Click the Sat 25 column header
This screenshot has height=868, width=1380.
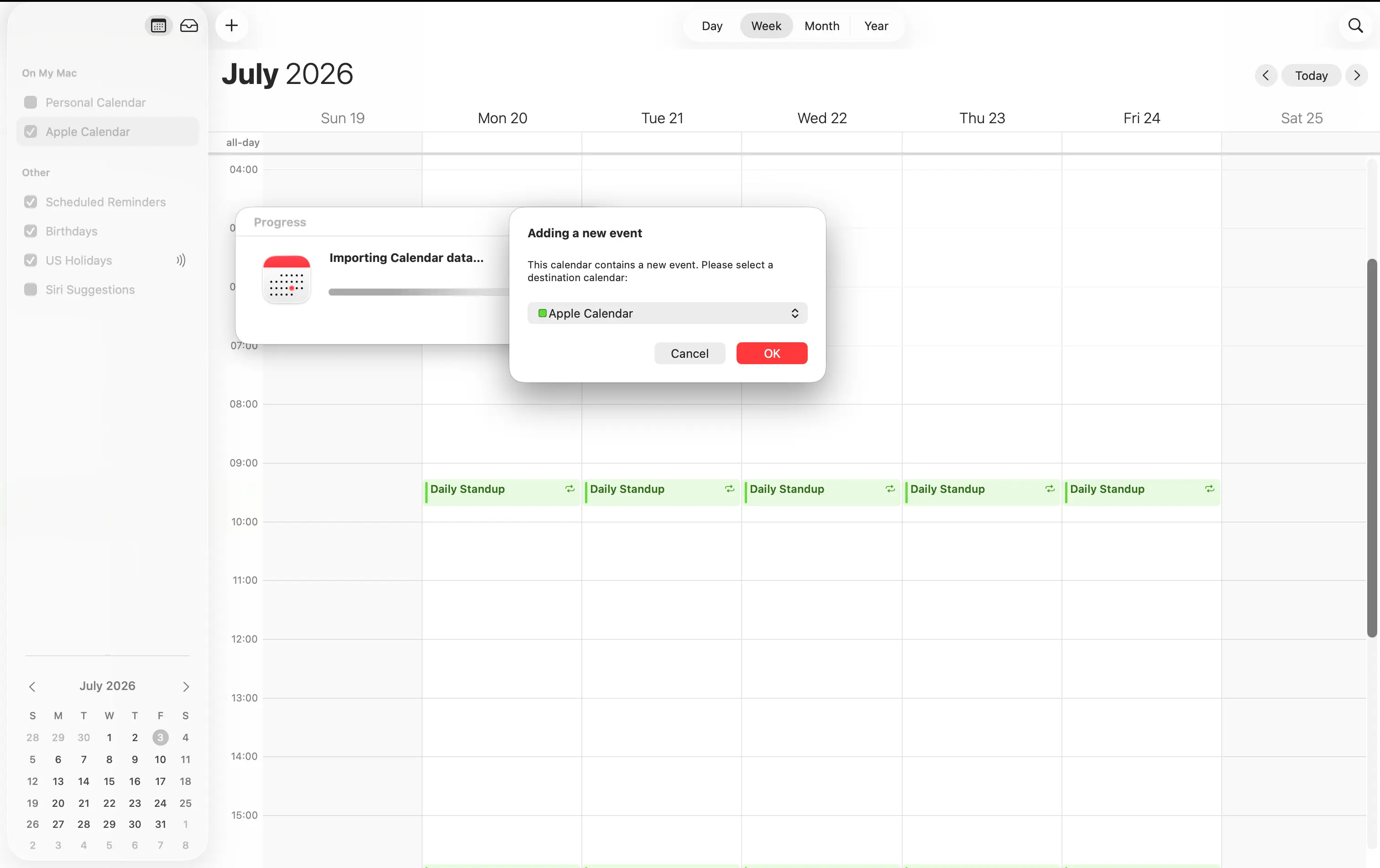pos(1302,118)
